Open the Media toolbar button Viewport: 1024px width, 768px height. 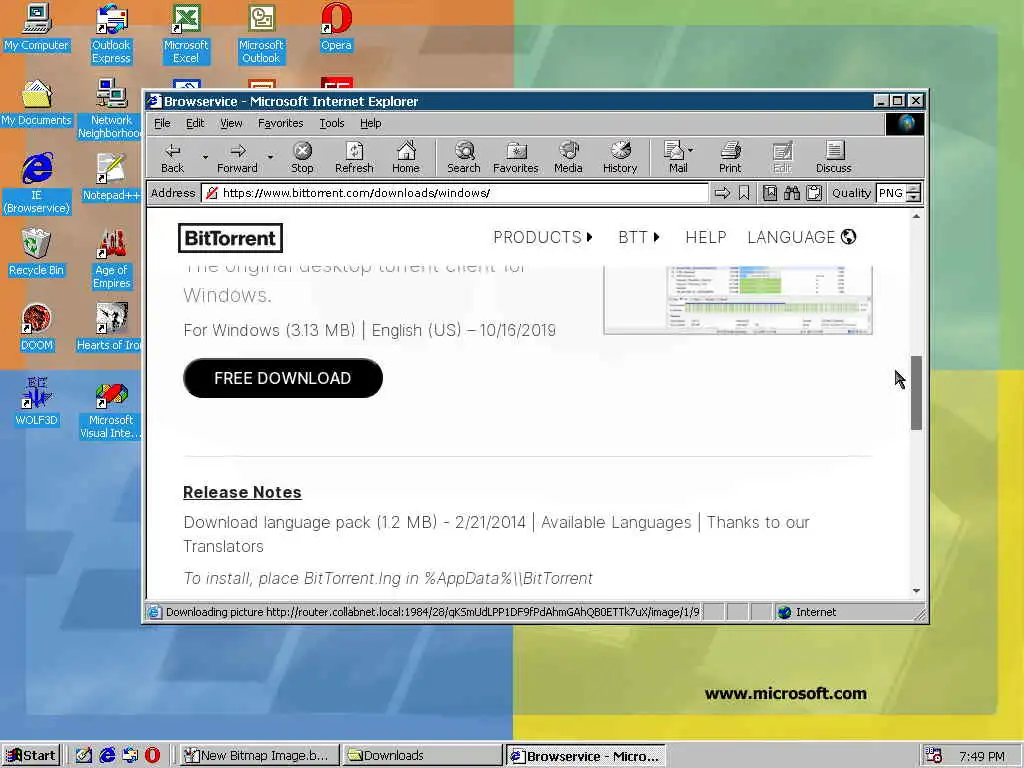(568, 157)
